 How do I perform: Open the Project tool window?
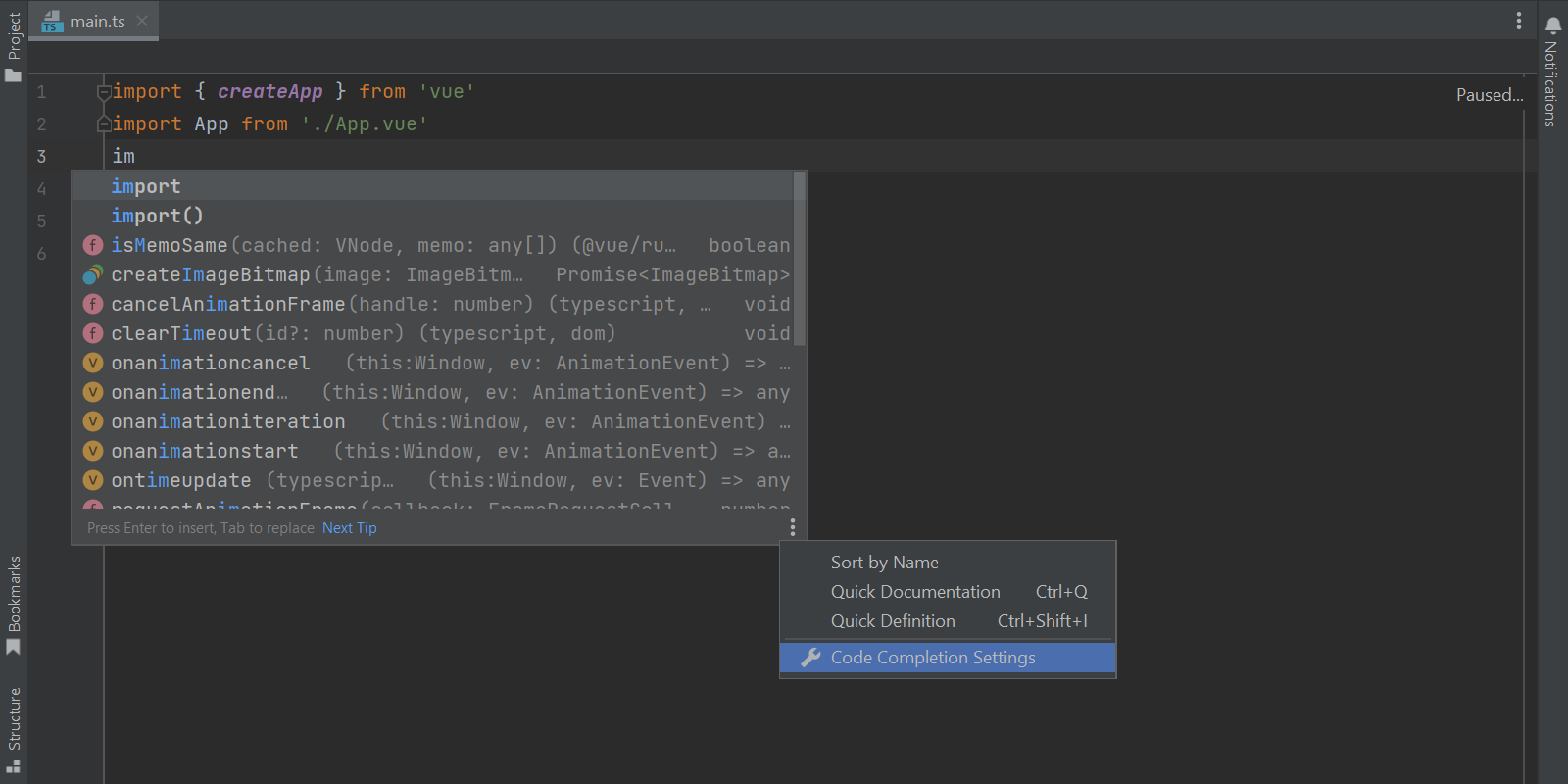coord(14,46)
